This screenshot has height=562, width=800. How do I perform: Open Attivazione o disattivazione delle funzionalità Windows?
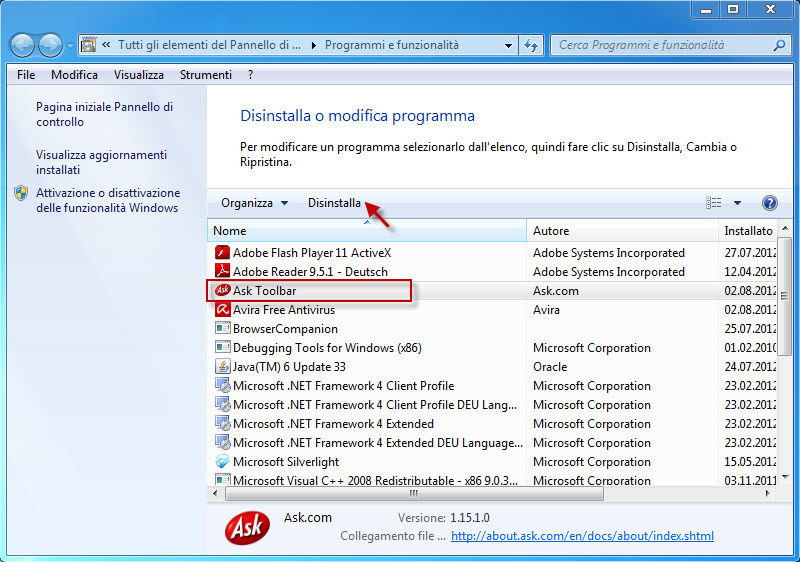108,200
